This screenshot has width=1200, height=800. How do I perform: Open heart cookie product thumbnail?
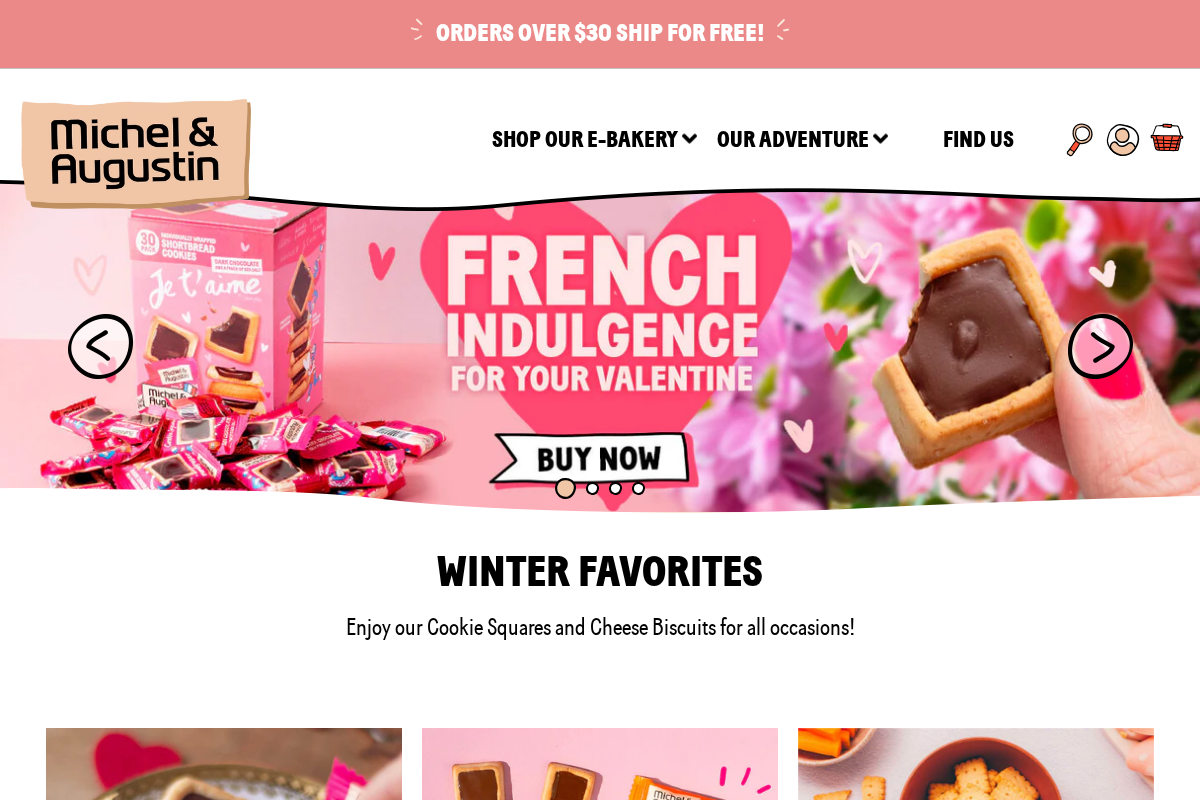224,764
